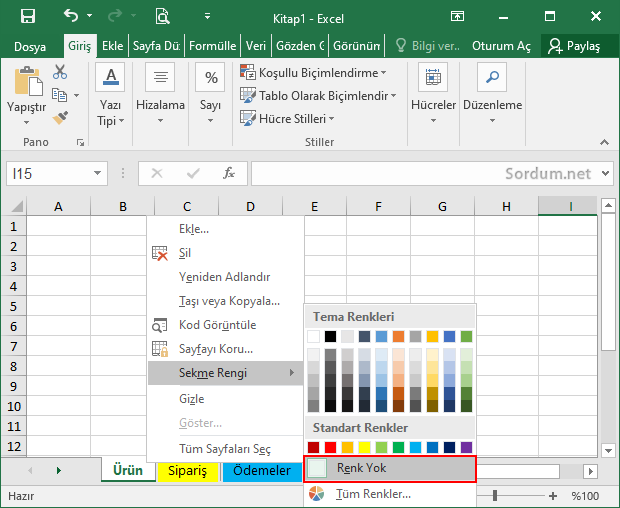Click the Format Painter brush icon
This screenshot has width=620, height=508.
tap(60, 118)
